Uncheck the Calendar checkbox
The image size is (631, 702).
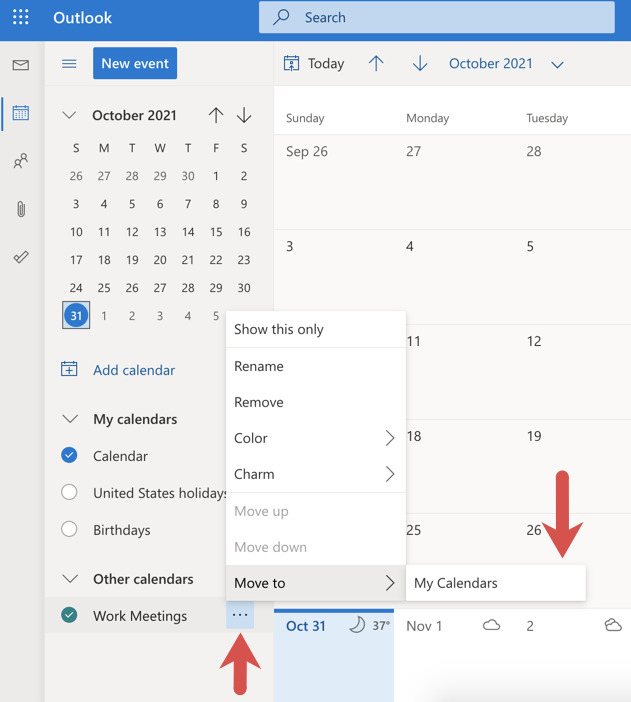click(x=69, y=455)
